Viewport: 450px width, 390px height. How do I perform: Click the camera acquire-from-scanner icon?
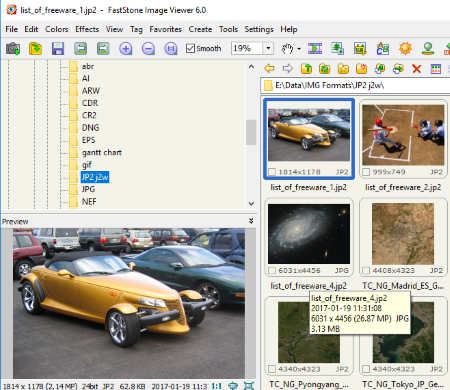pos(13,49)
